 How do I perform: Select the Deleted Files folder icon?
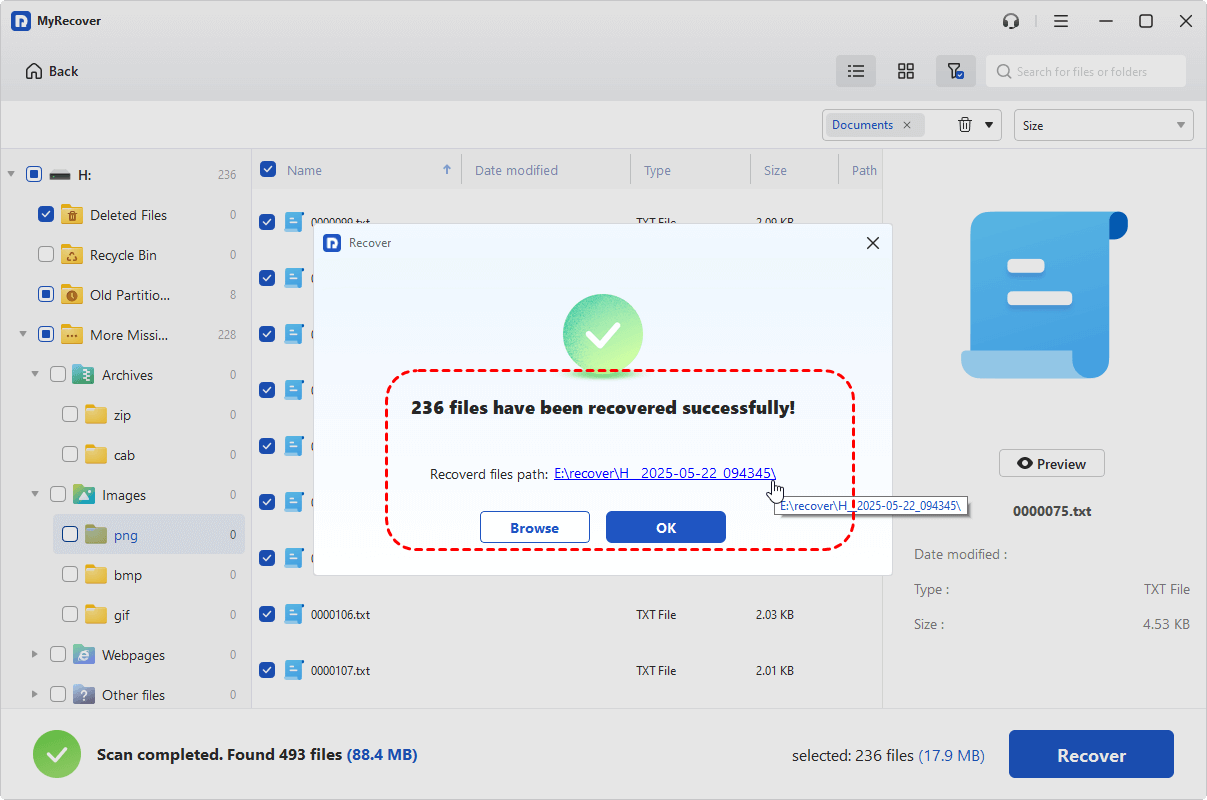(72, 214)
